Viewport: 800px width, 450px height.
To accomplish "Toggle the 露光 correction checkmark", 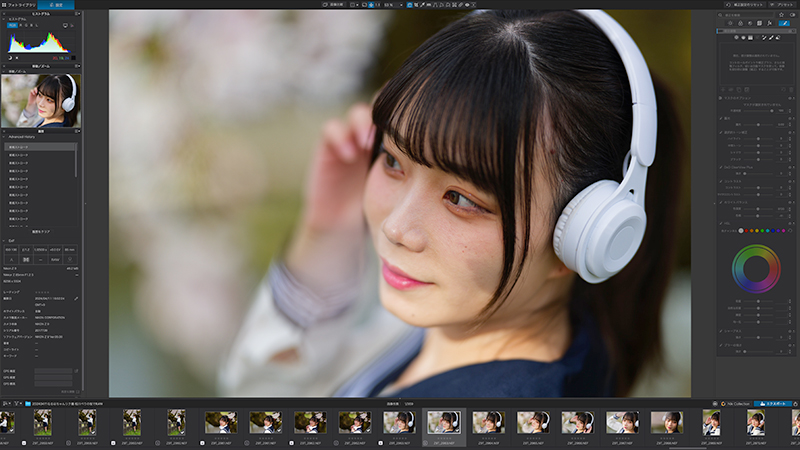I will (x=721, y=118).
